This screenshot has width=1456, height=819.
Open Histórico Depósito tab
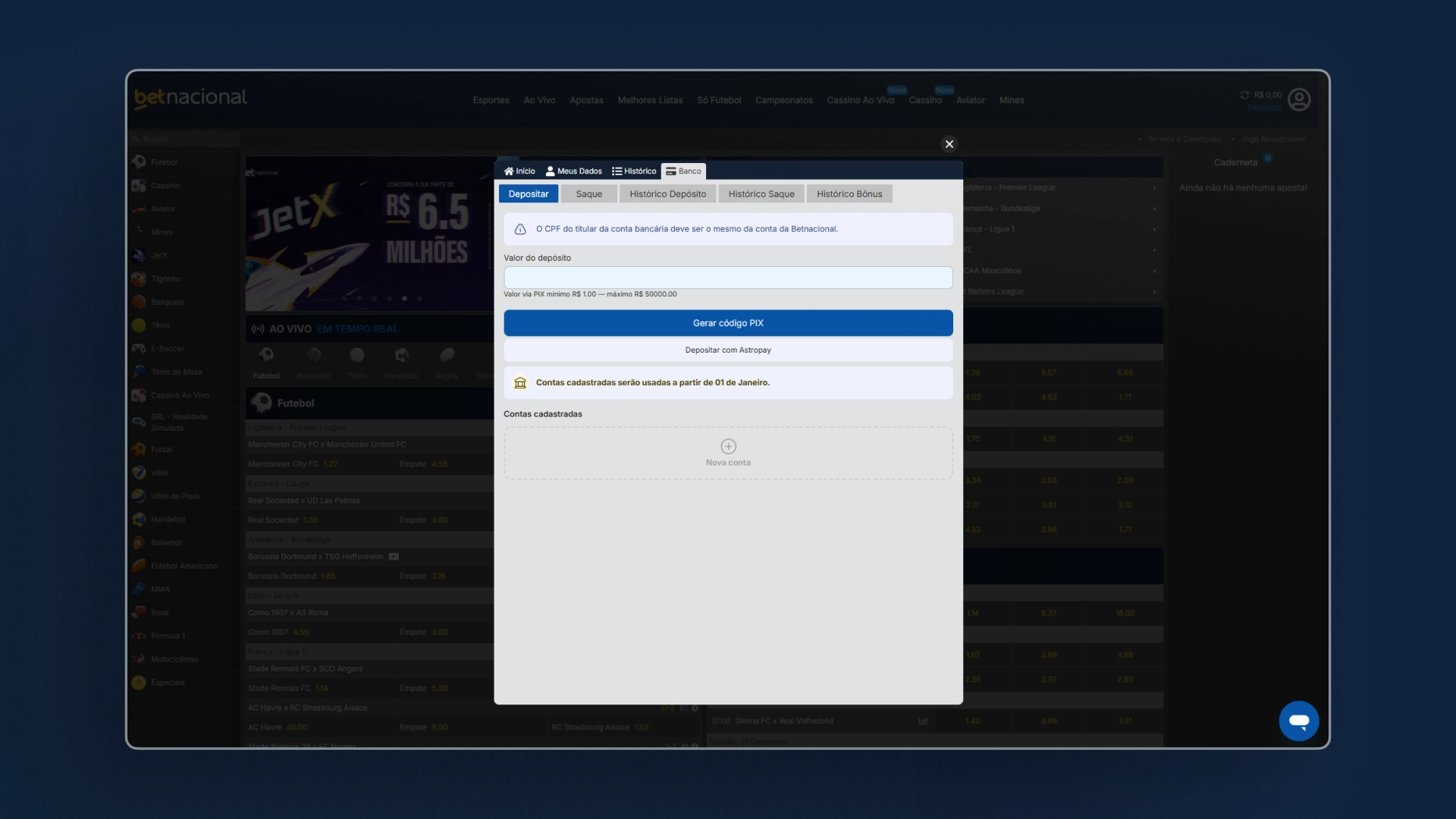click(667, 194)
